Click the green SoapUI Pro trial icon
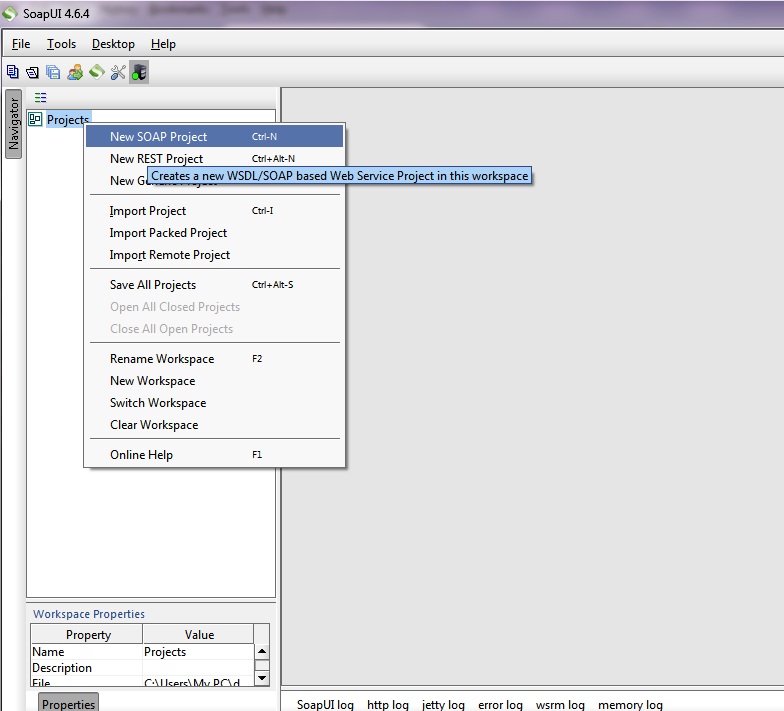The height and width of the screenshot is (711, 784). pyautogui.click(x=96, y=72)
